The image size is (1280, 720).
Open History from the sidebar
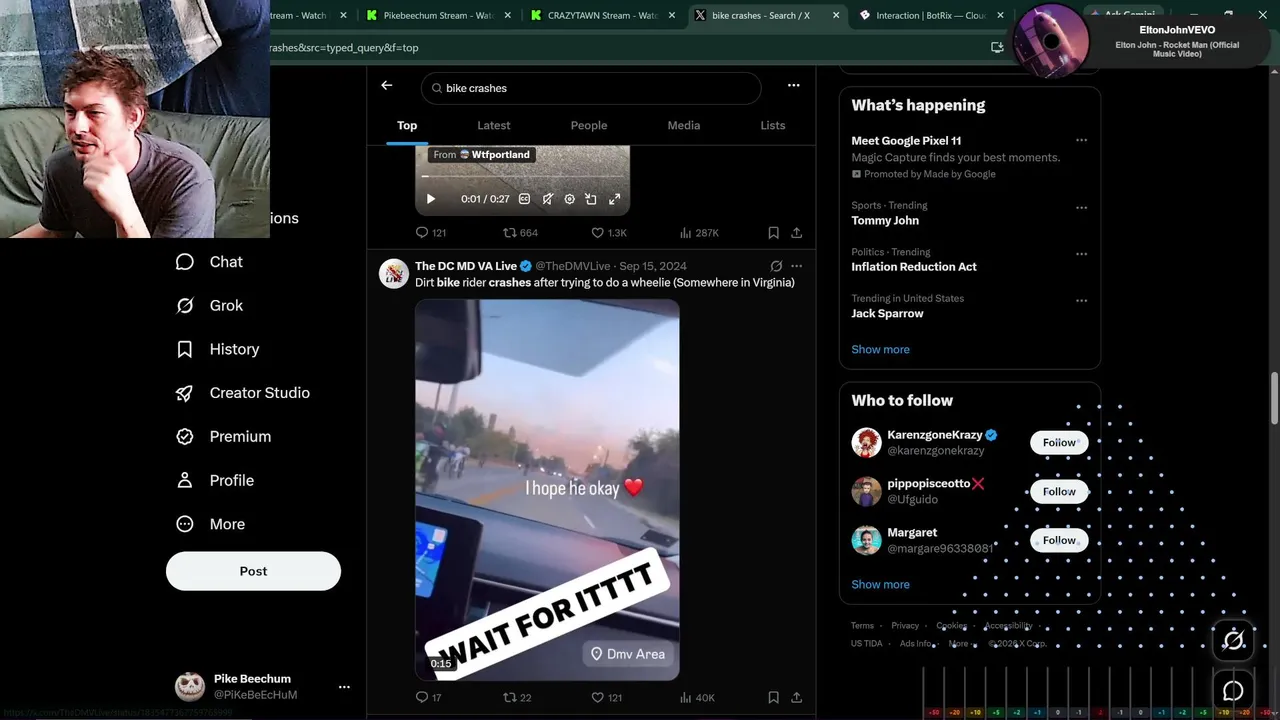click(218, 349)
